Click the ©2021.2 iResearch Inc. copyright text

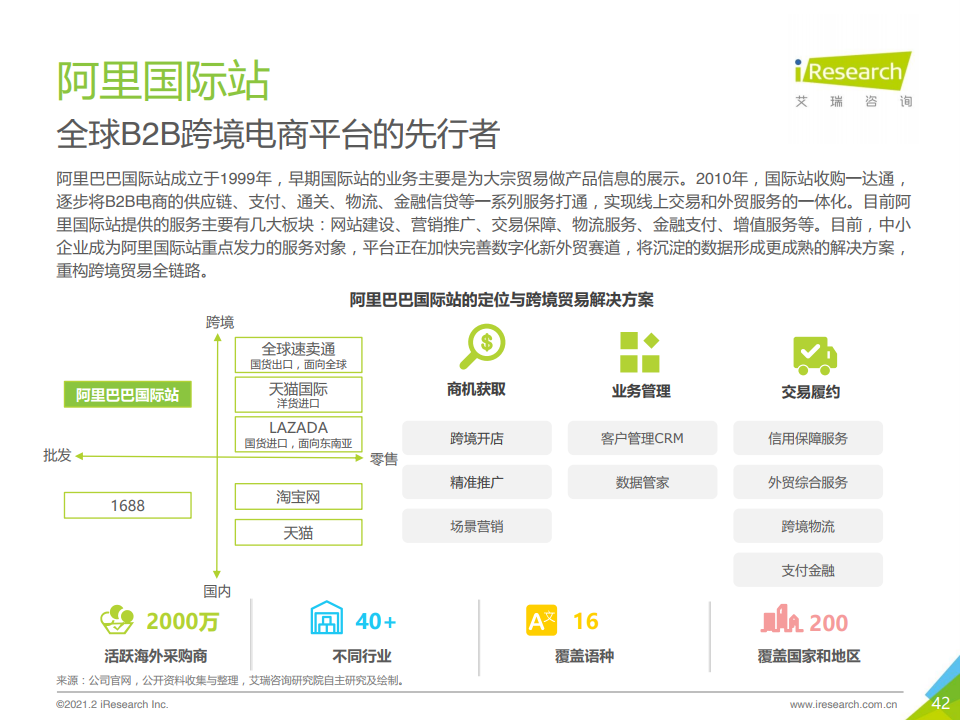click(x=112, y=705)
